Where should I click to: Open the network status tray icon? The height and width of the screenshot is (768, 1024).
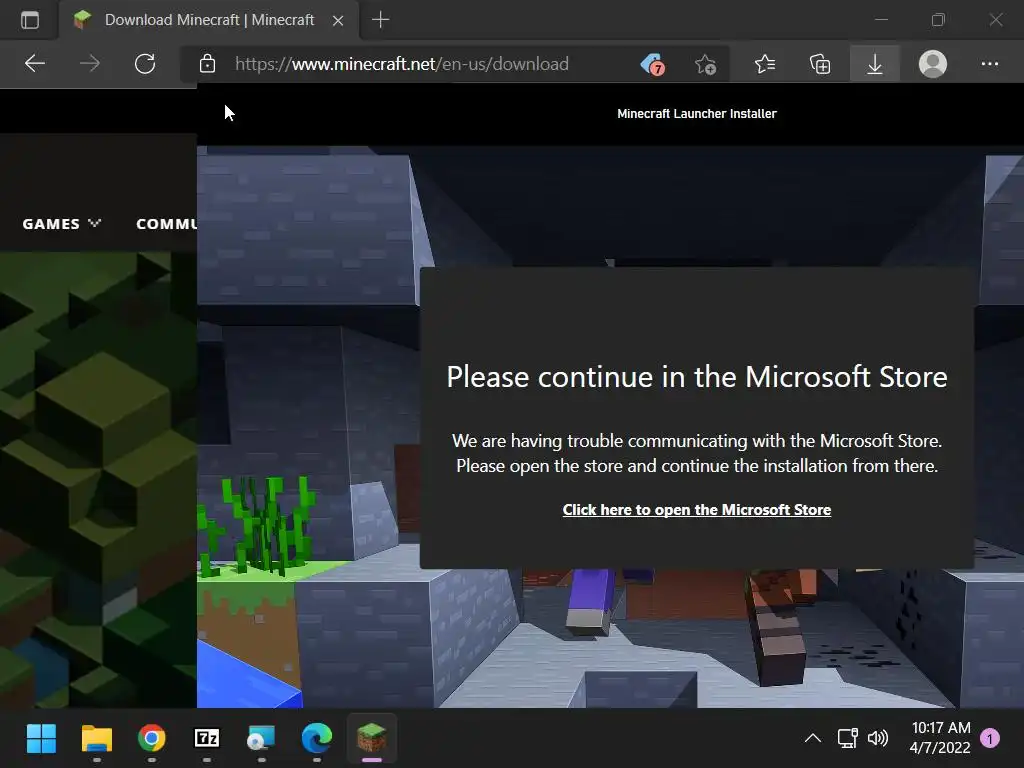pos(848,739)
